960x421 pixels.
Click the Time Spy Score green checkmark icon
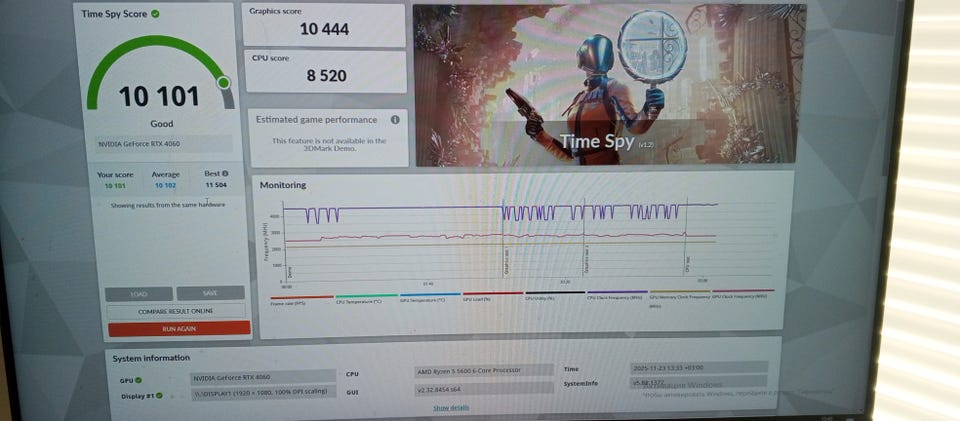(156, 13)
